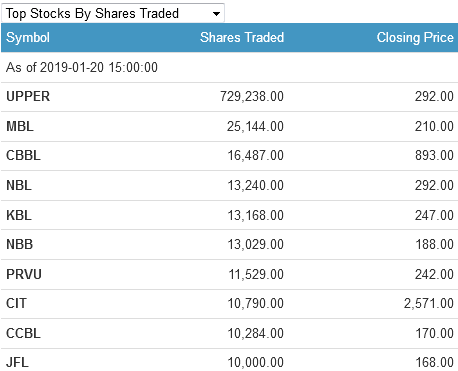Click CIT's closing price 2,571.00
The width and height of the screenshot is (458, 371).
[x=429, y=303]
